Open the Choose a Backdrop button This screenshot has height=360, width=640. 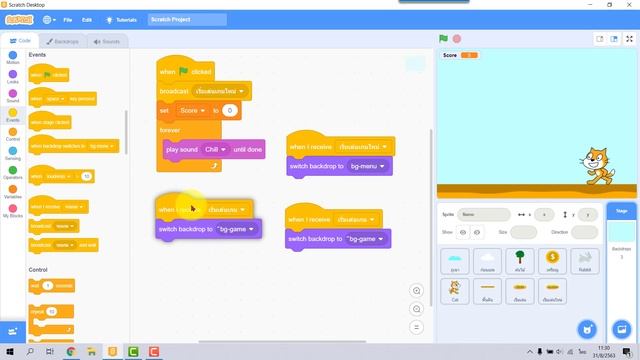[622, 329]
